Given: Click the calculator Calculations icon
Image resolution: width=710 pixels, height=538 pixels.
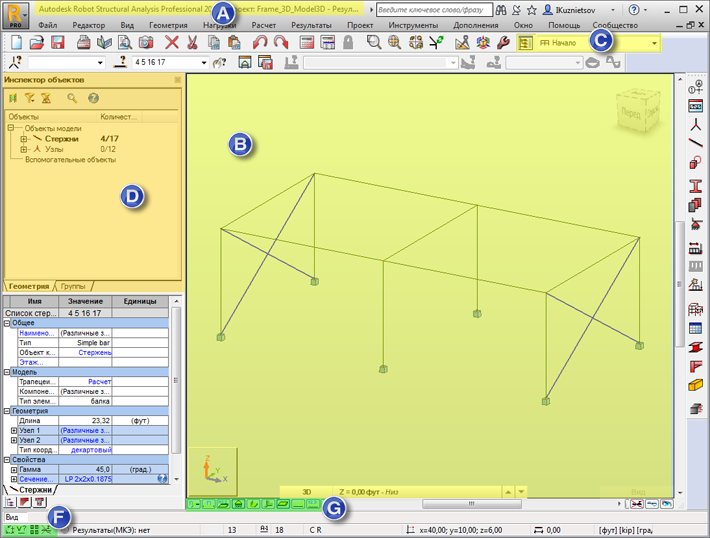Looking at the screenshot, I should pyautogui.click(x=307, y=43).
